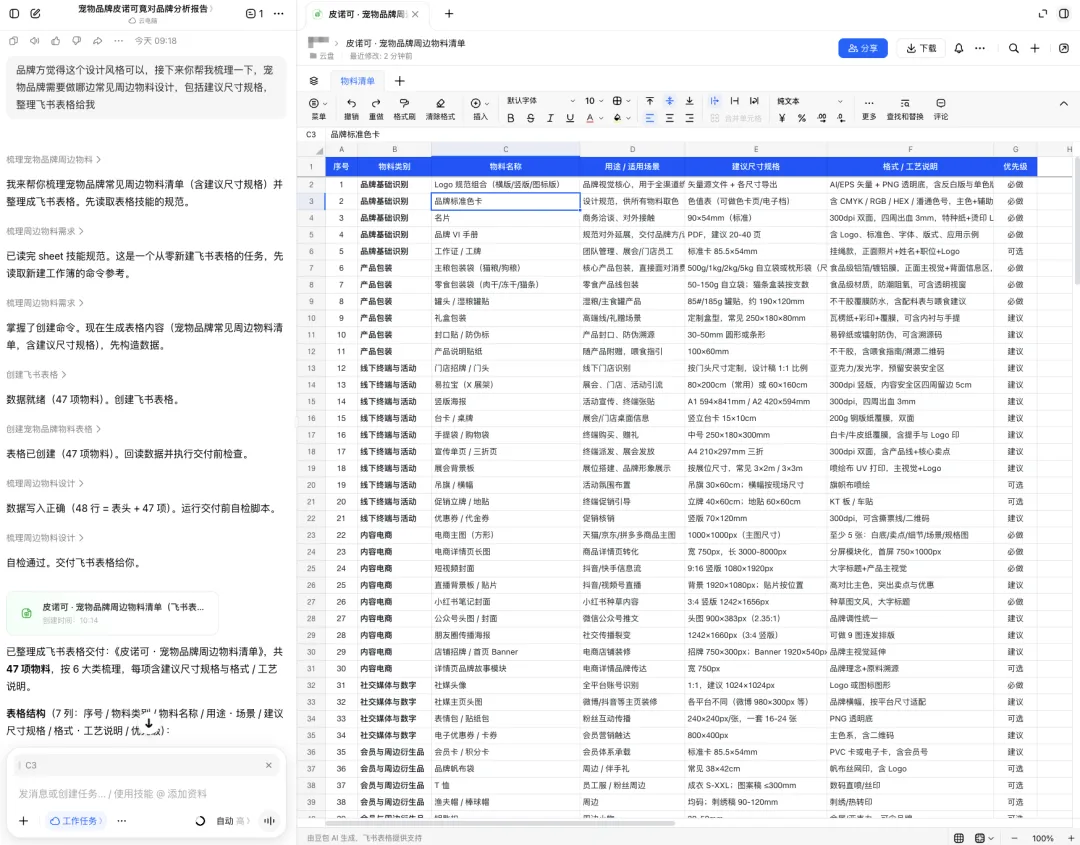Toggle underline formatting

point(570,118)
